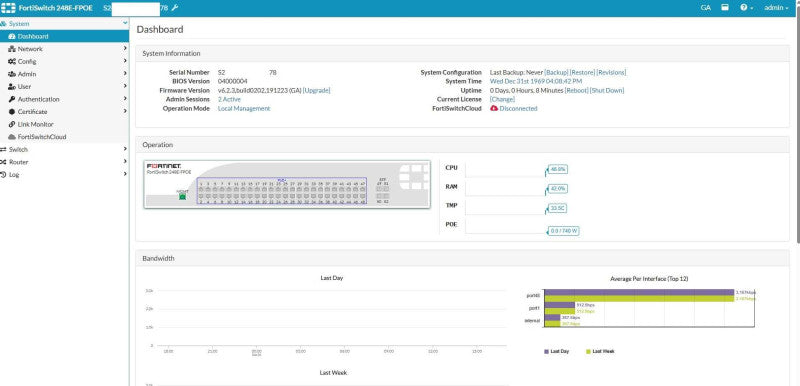
Task: Click the TMP temperature value tag
Action: (x=558, y=208)
